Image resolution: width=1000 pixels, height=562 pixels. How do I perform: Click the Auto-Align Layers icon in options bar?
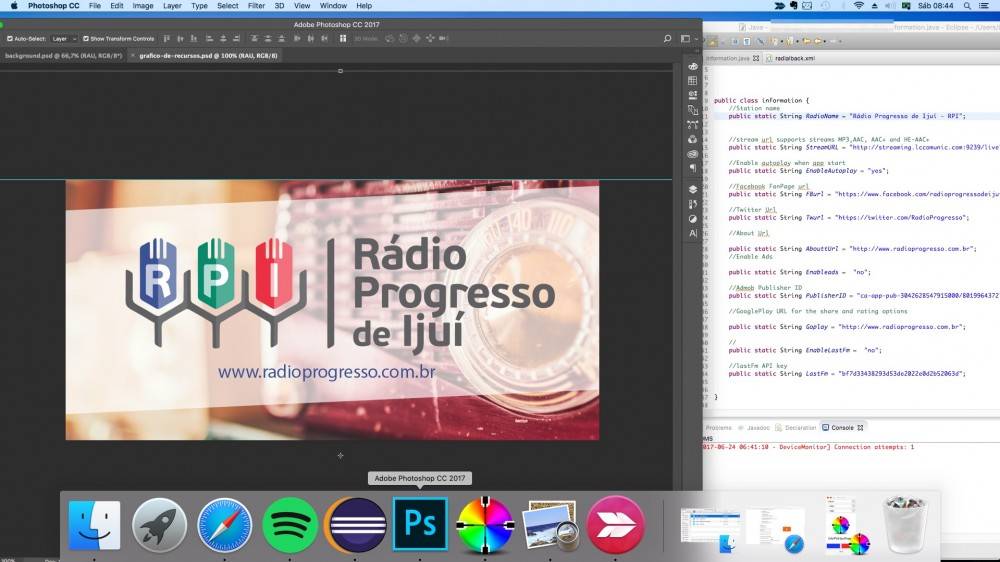click(x=342, y=39)
